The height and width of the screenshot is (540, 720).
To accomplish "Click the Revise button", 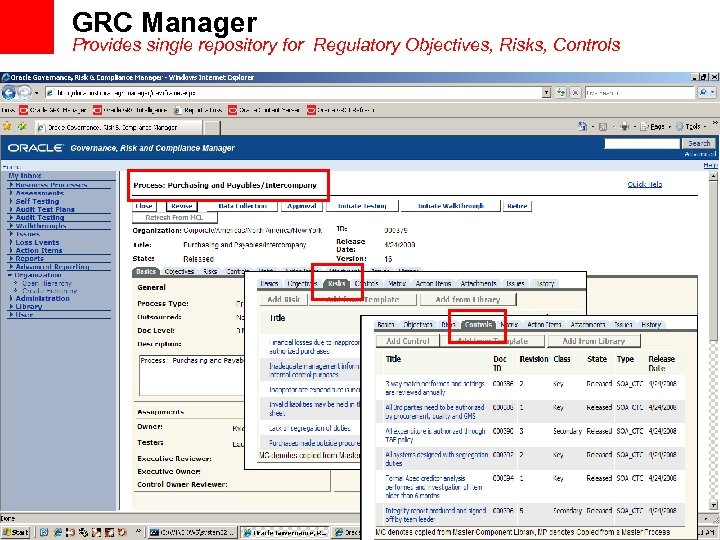I will click(182, 206).
